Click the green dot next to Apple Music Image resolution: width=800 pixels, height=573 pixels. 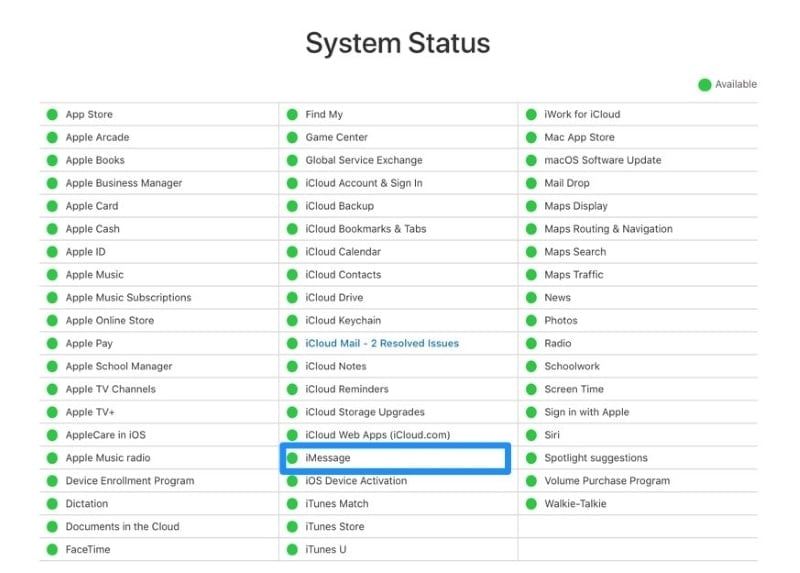52,275
